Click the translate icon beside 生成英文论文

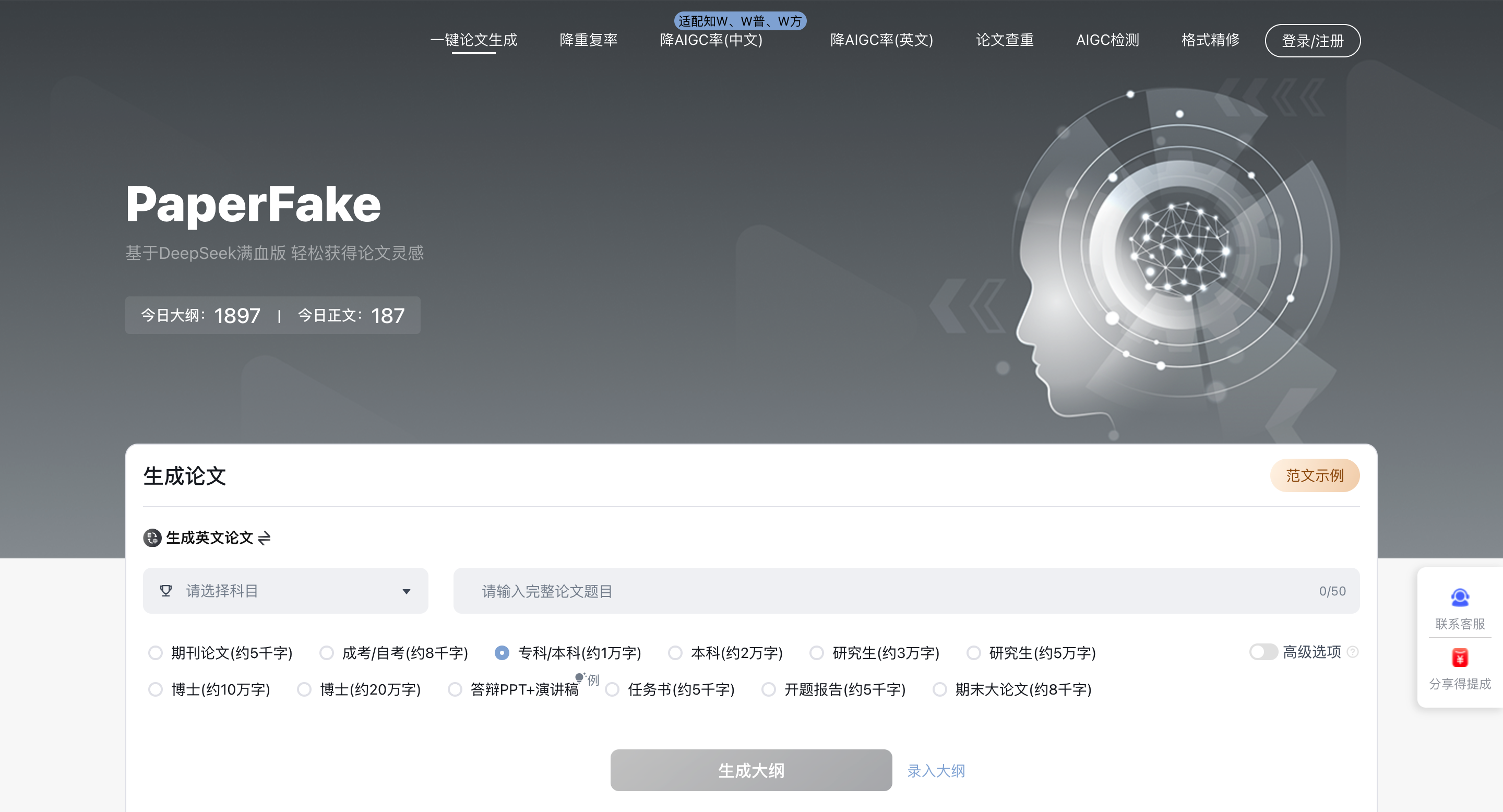[x=152, y=538]
